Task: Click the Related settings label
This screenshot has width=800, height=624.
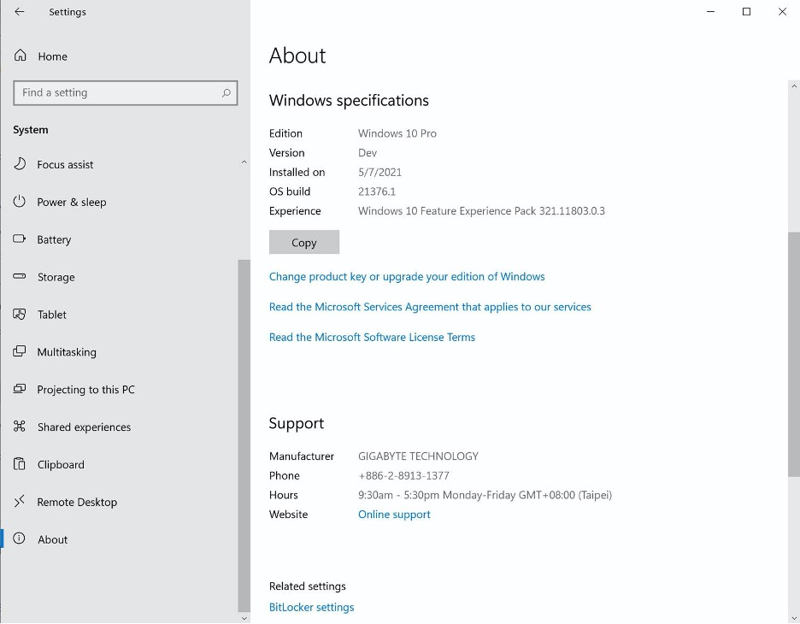Action: click(307, 586)
